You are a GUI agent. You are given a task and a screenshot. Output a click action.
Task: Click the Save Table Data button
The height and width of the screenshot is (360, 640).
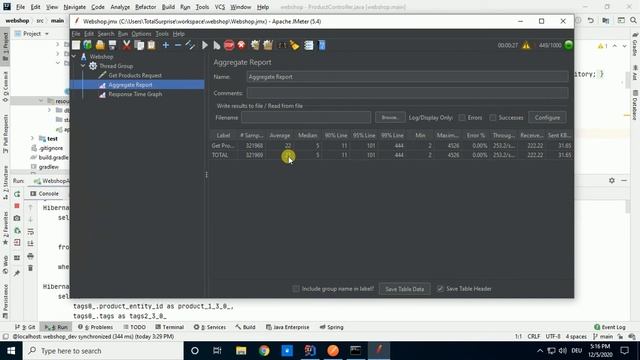tap(404, 289)
